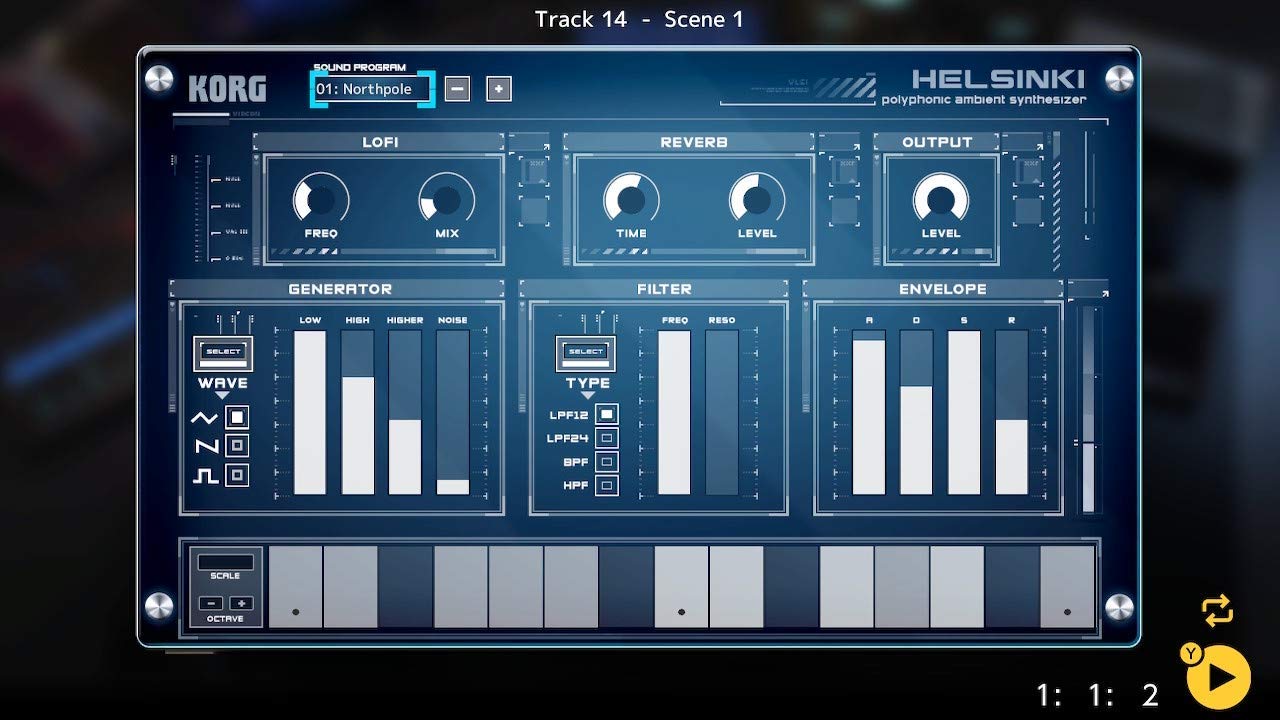Click the Track 14 - Scene 1 title
Viewport: 1280px width, 720px height.
pos(639,19)
